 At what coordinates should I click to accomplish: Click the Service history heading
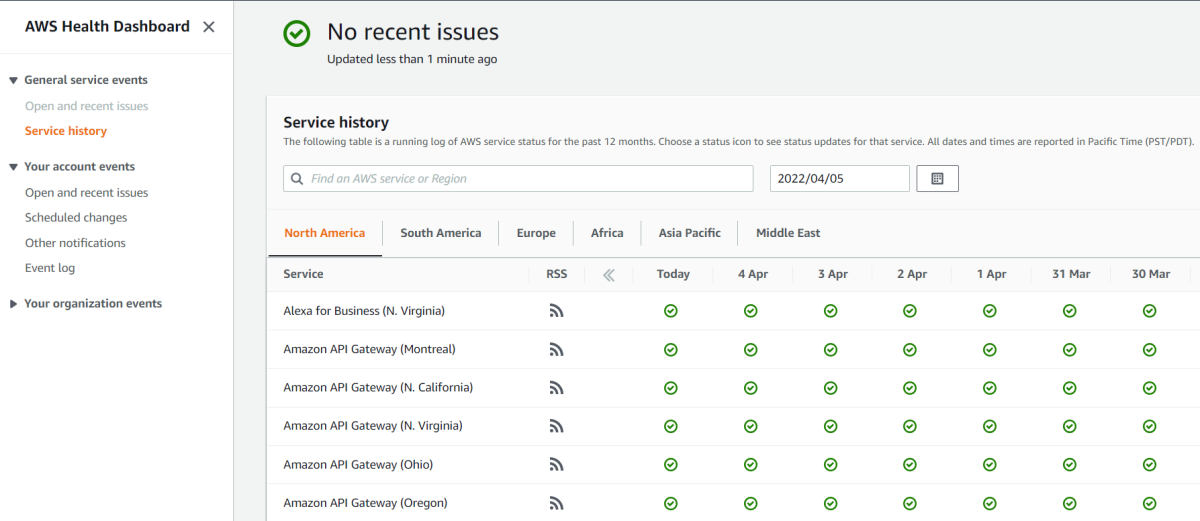[336, 123]
